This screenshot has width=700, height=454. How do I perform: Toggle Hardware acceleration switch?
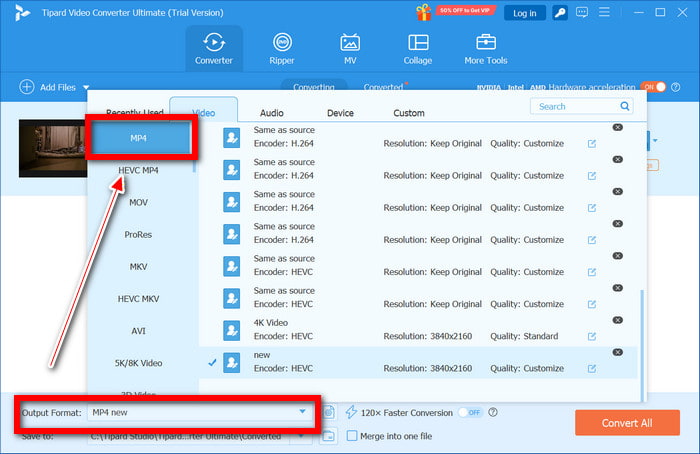coord(652,87)
